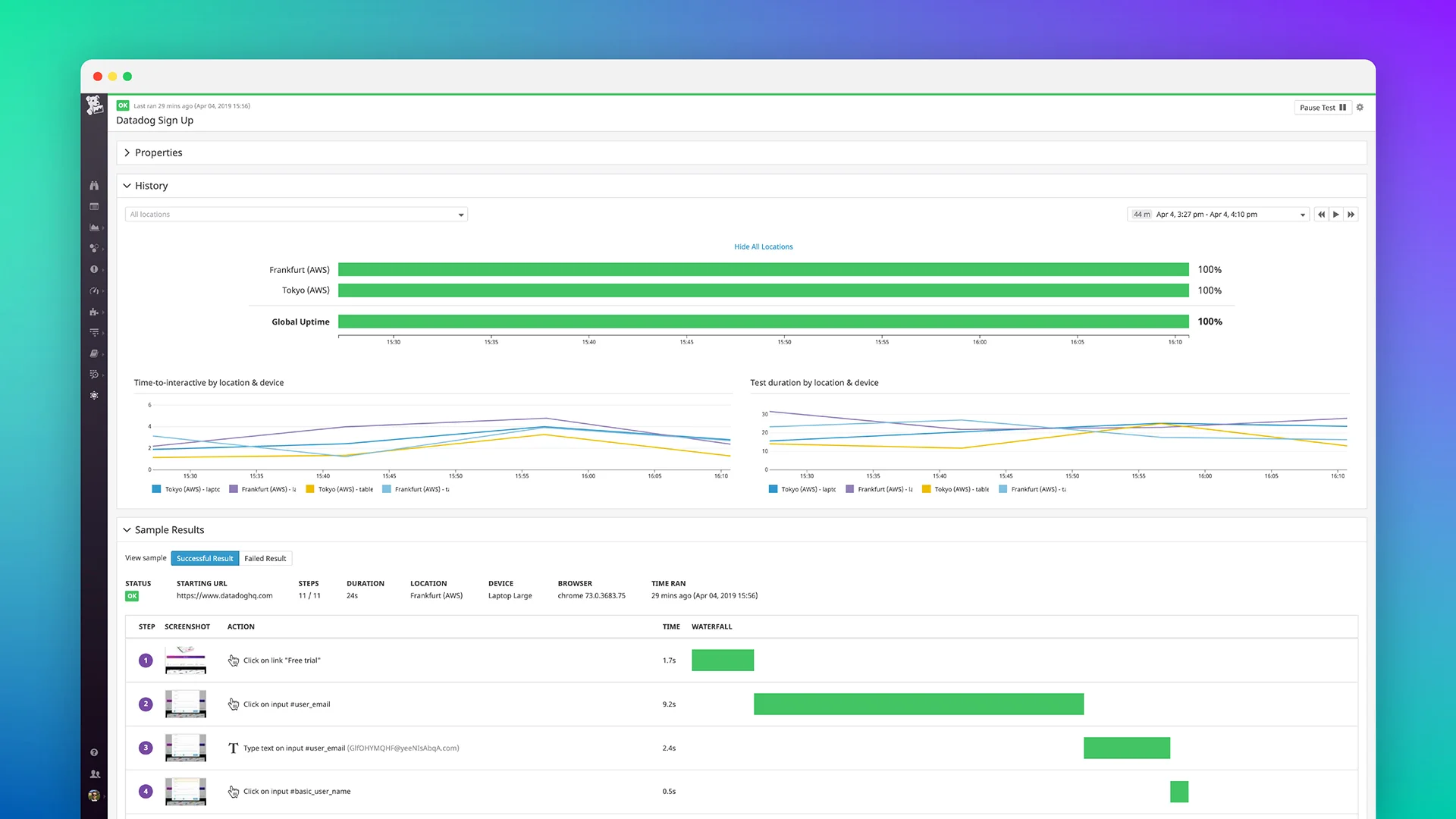Click Hide All Locations

tap(763, 246)
